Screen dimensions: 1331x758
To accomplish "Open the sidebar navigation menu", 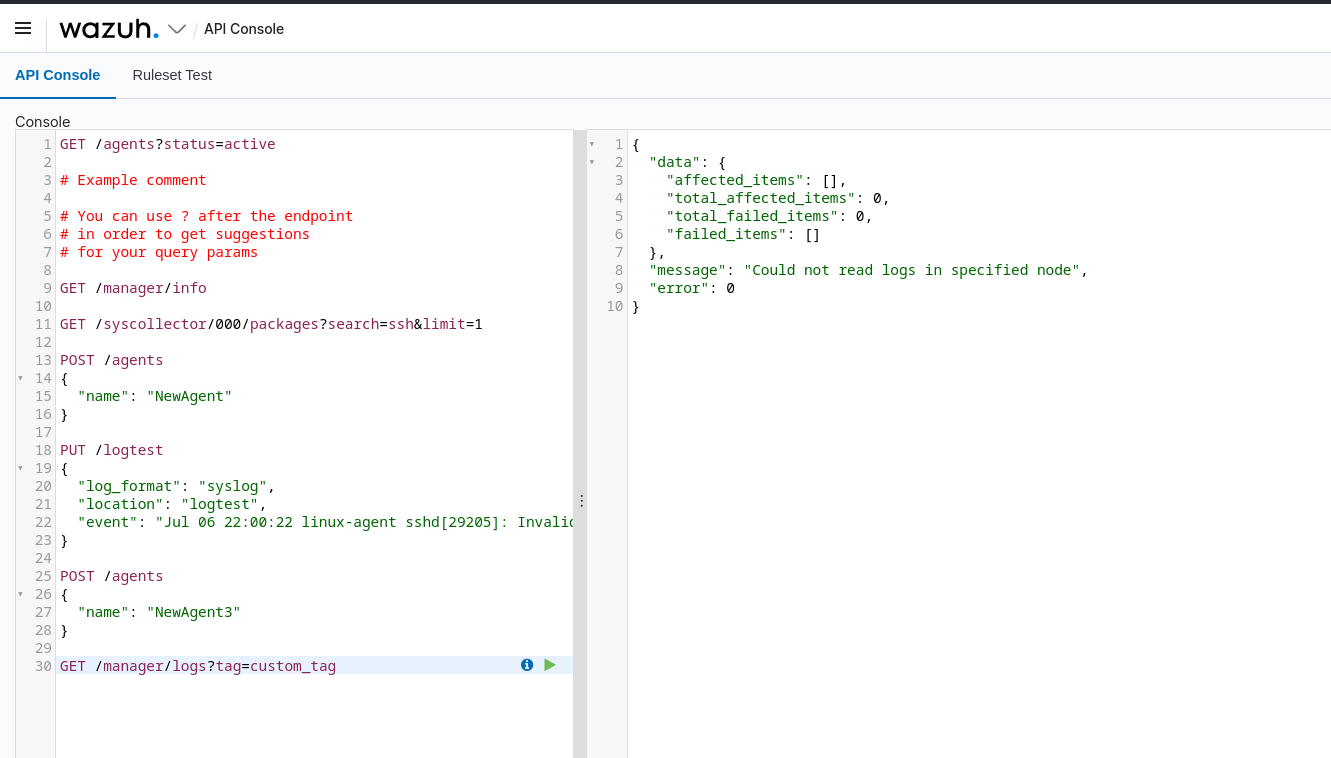I will pos(22,28).
